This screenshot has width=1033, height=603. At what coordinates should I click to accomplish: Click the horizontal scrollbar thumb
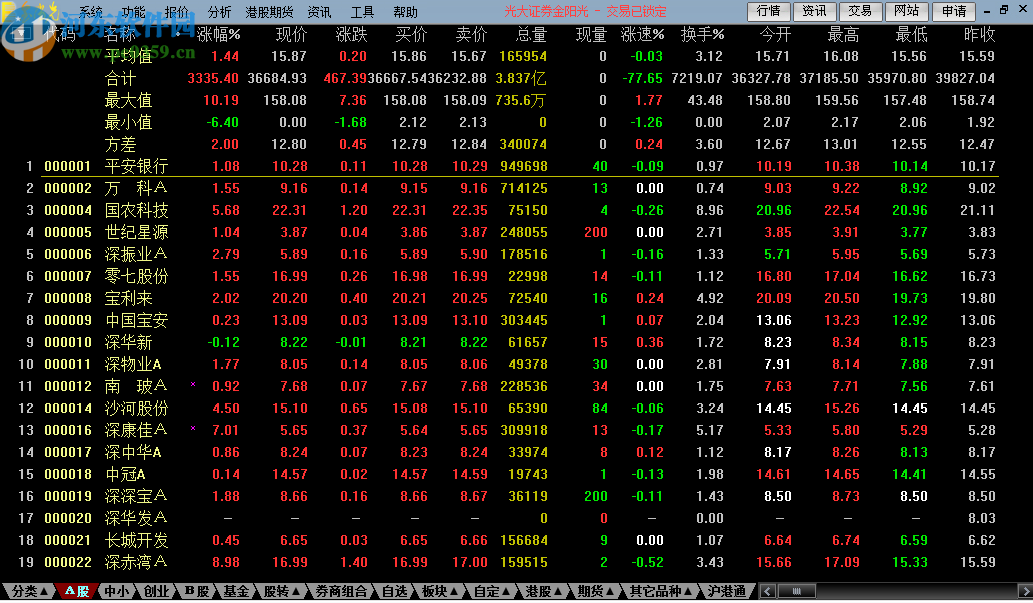point(796,591)
